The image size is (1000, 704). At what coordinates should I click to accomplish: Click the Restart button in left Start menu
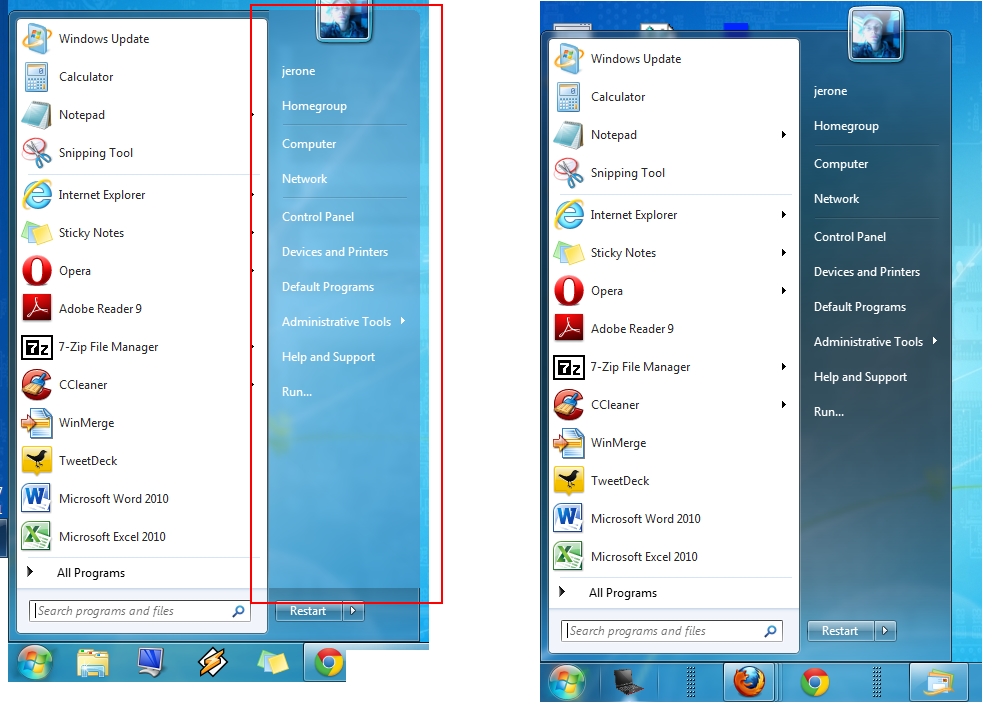pos(308,611)
